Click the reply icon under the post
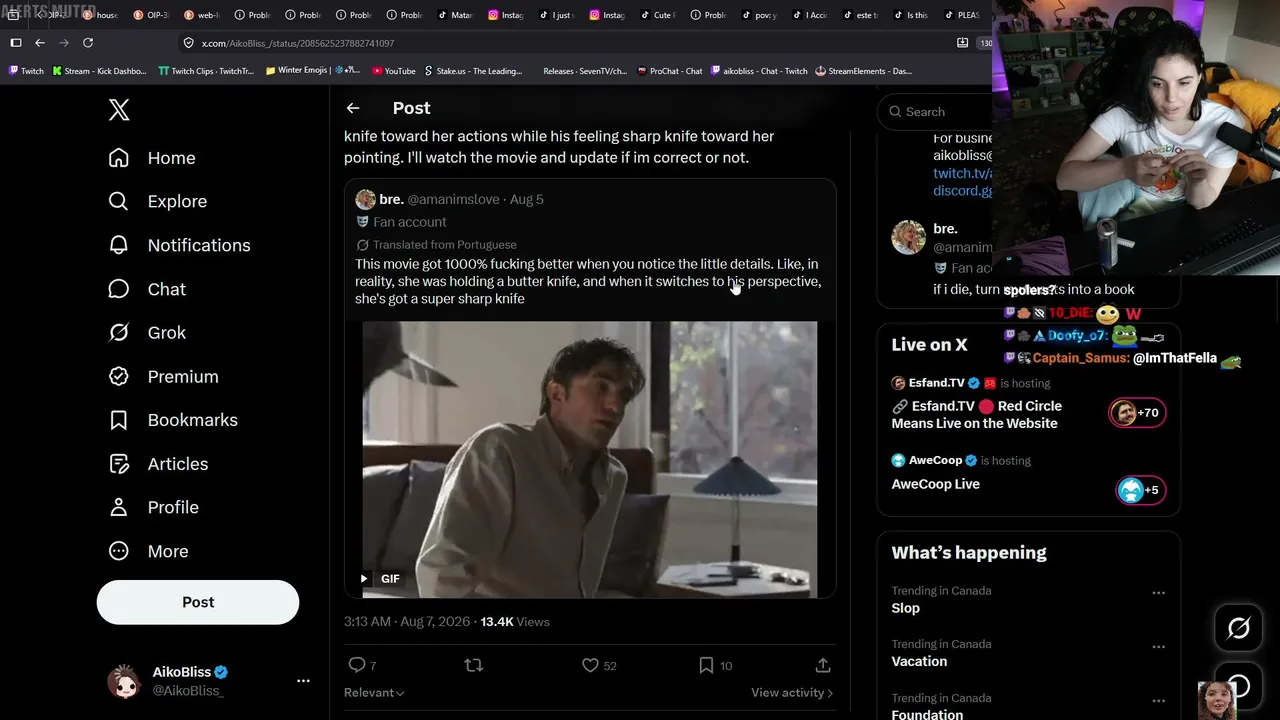This screenshot has width=1280, height=720. click(356, 665)
